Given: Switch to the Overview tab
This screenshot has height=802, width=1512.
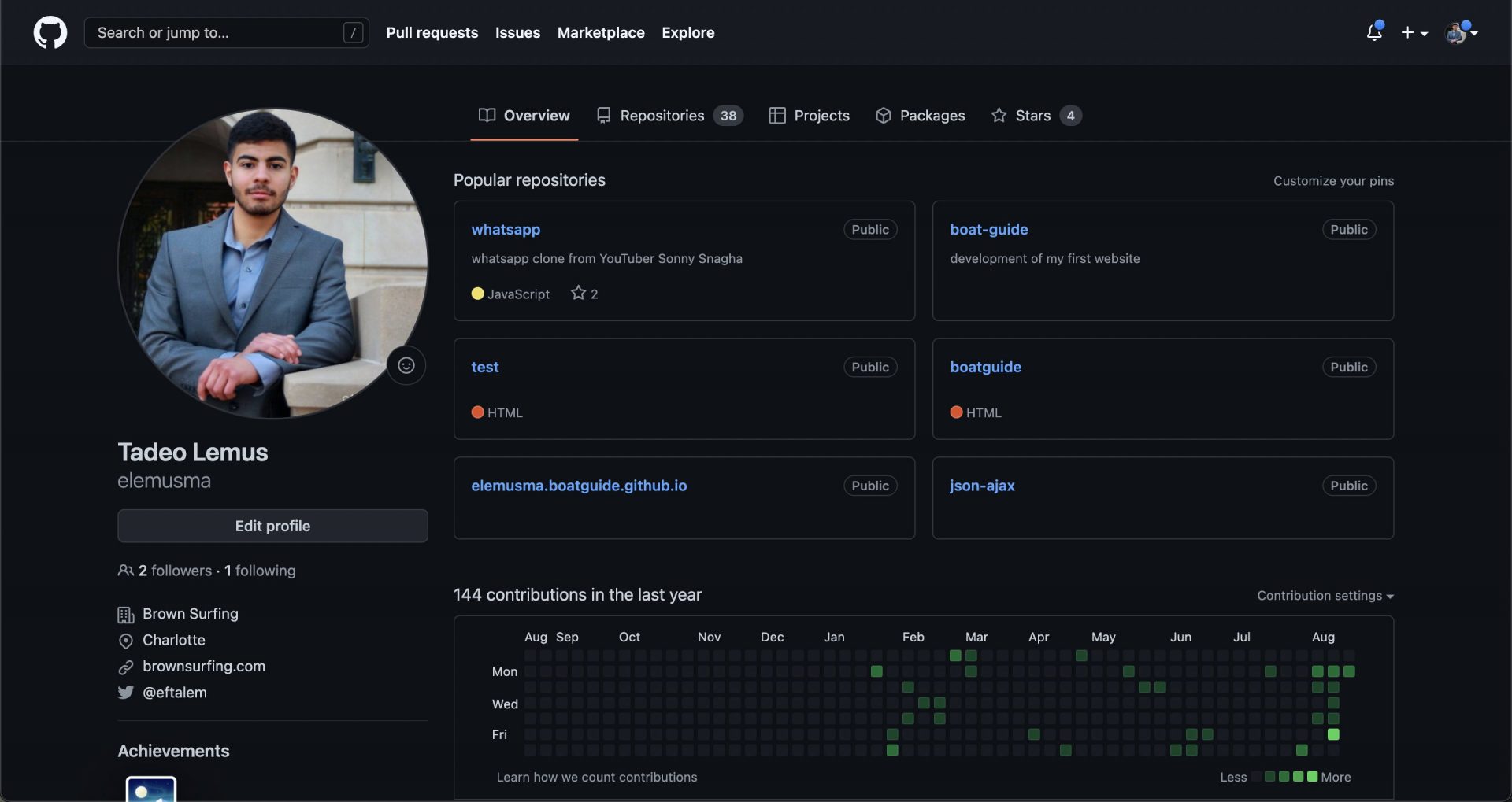Looking at the screenshot, I should click(524, 116).
